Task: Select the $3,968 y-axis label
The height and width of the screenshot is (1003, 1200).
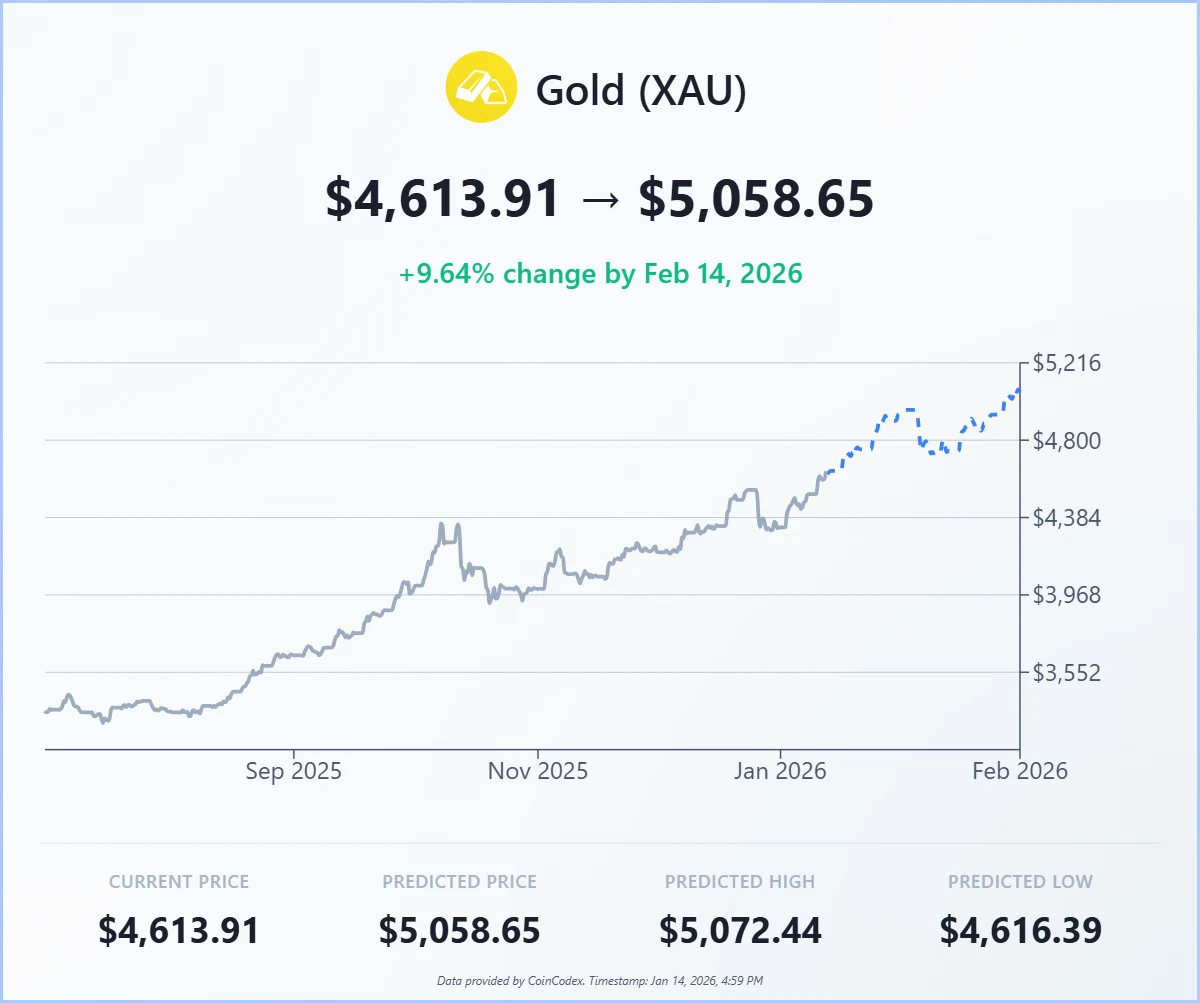Action: click(1066, 595)
